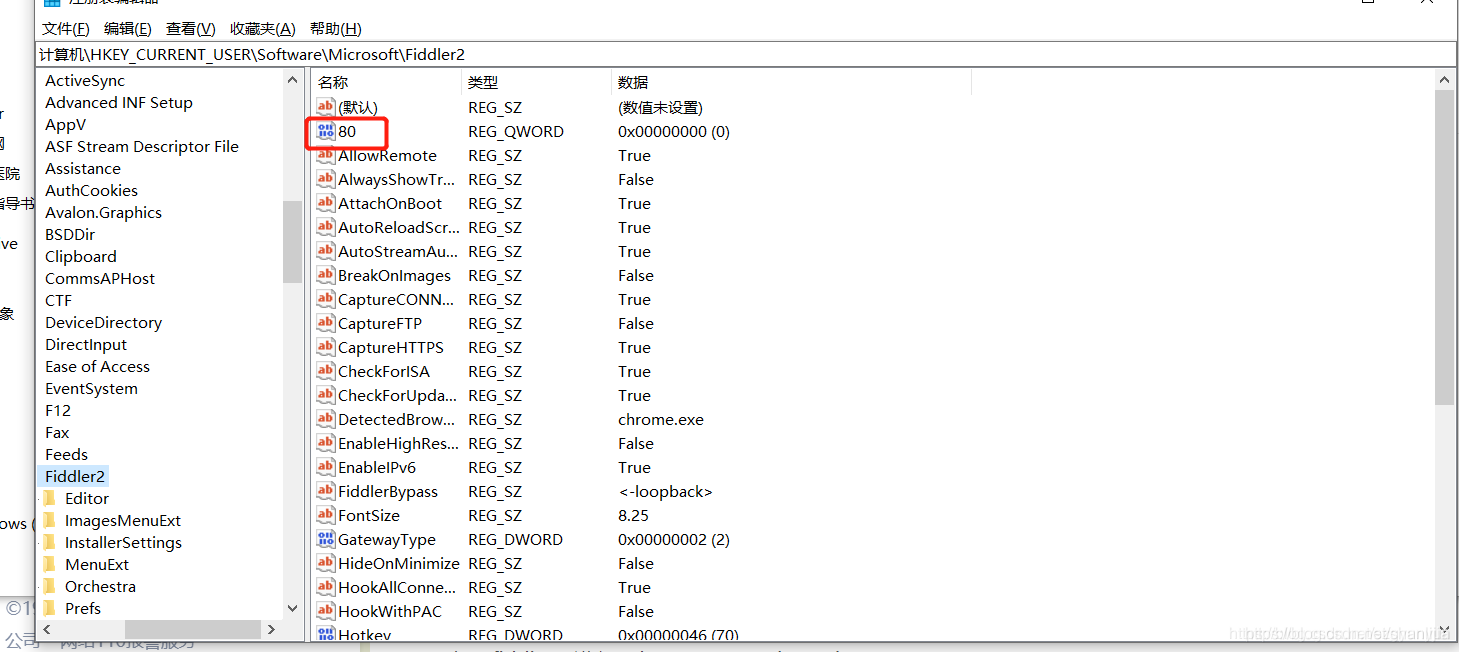
Task: Select the AutoStreamAu... value name
Action: click(396, 251)
